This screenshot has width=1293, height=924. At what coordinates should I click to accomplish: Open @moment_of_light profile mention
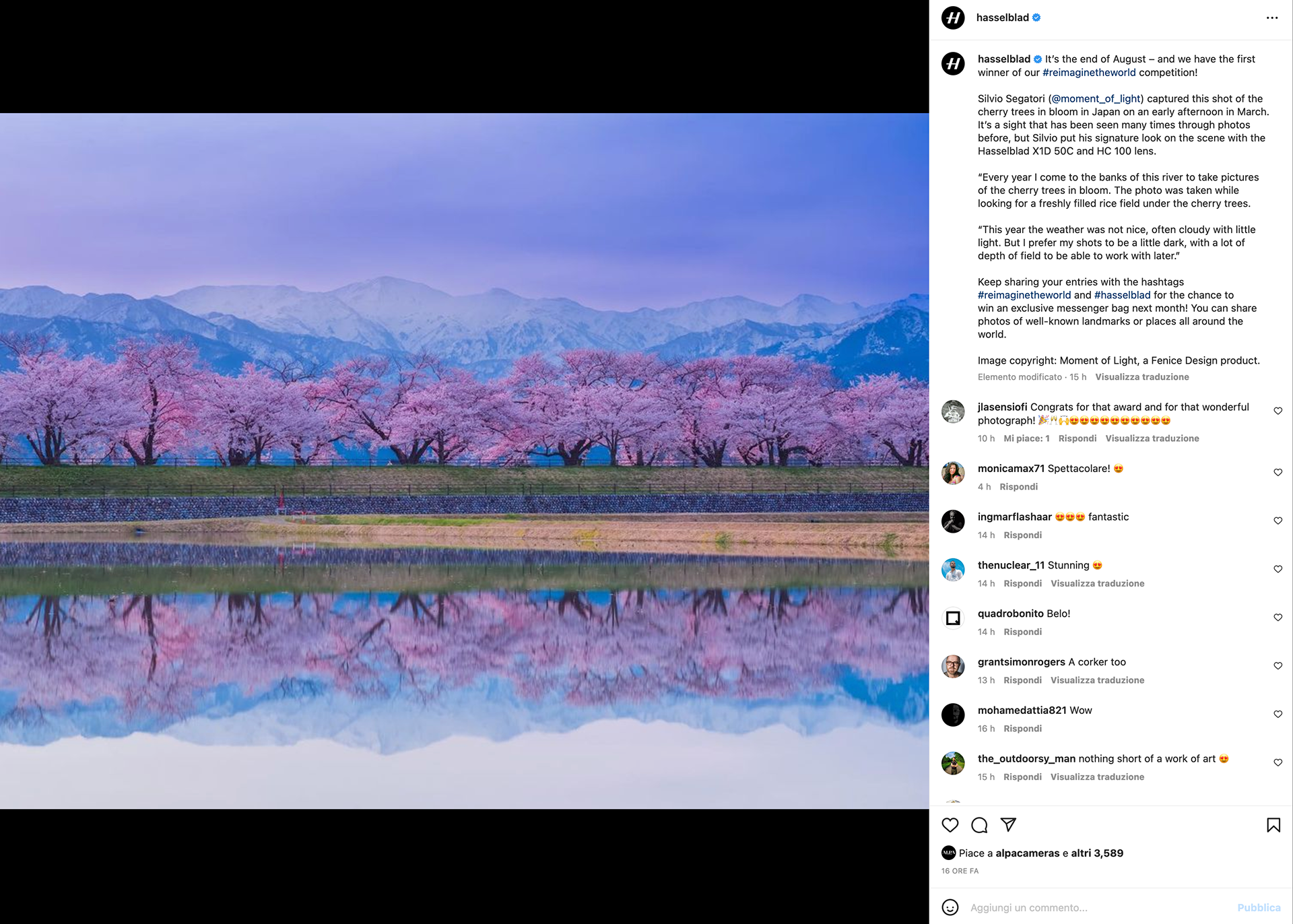tap(1096, 99)
